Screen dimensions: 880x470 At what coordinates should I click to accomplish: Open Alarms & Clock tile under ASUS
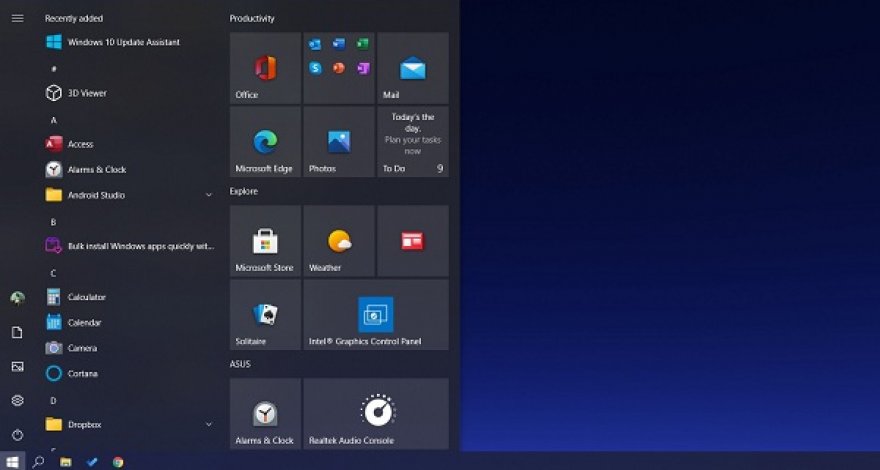point(265,414)
